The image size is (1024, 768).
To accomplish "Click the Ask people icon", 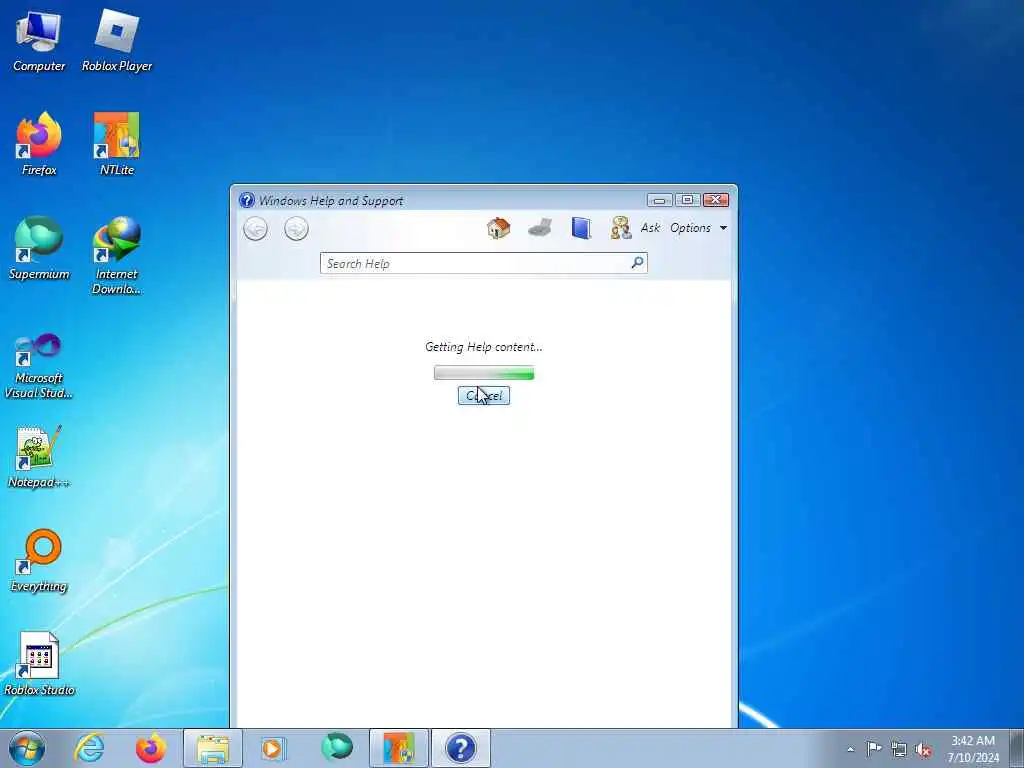I will [x=620, y=228].
